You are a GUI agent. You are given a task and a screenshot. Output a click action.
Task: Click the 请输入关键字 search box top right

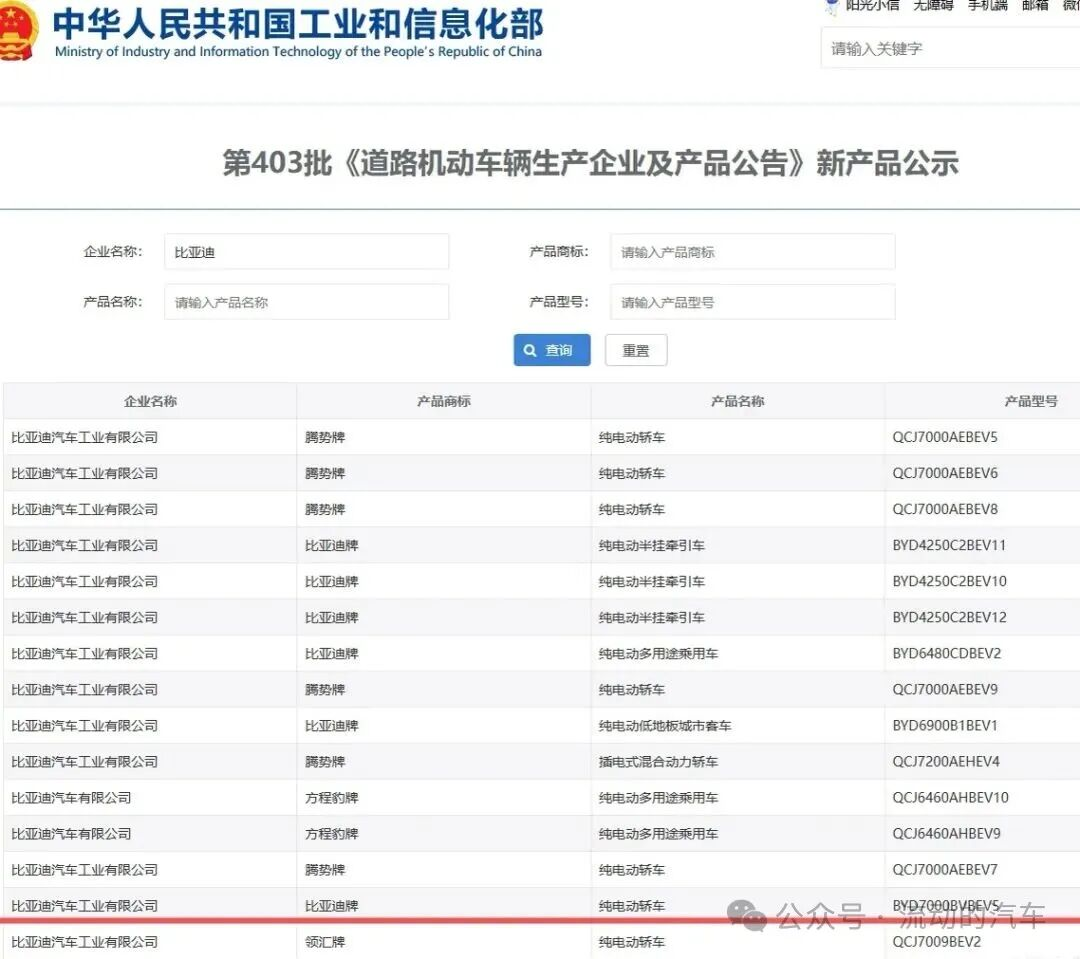click(948, 47)
